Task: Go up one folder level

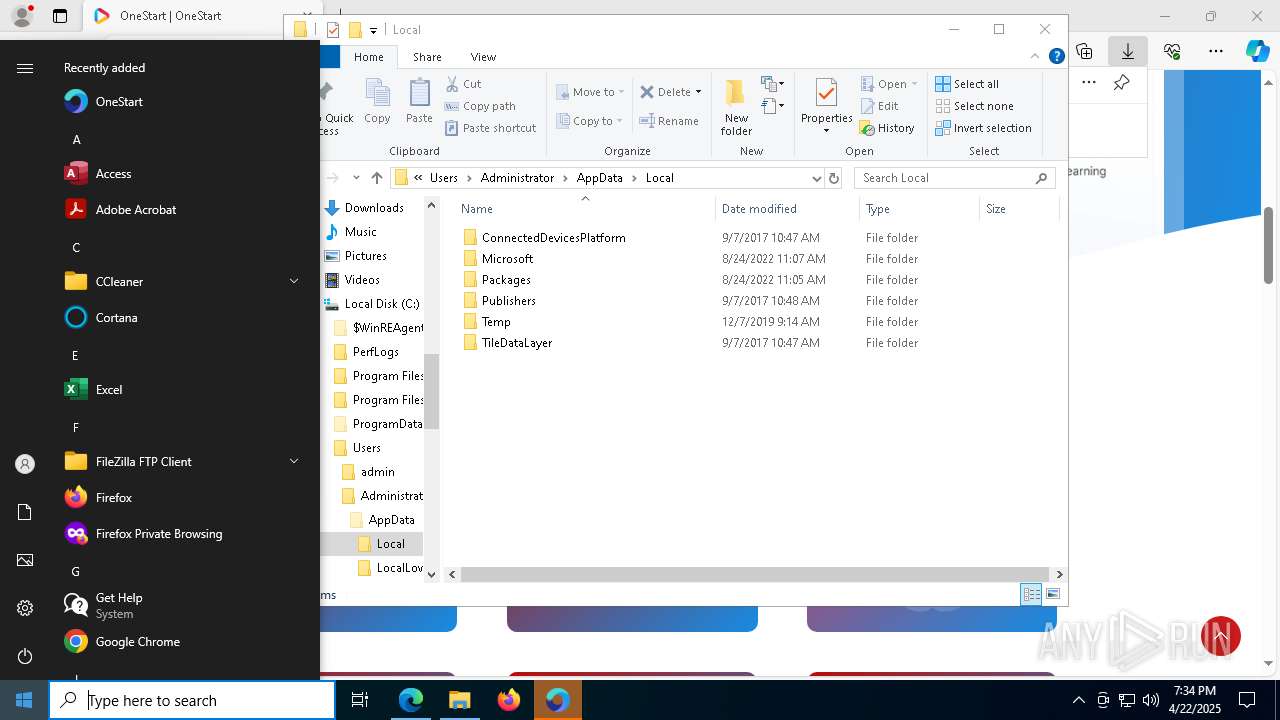Action: [376, 178]
